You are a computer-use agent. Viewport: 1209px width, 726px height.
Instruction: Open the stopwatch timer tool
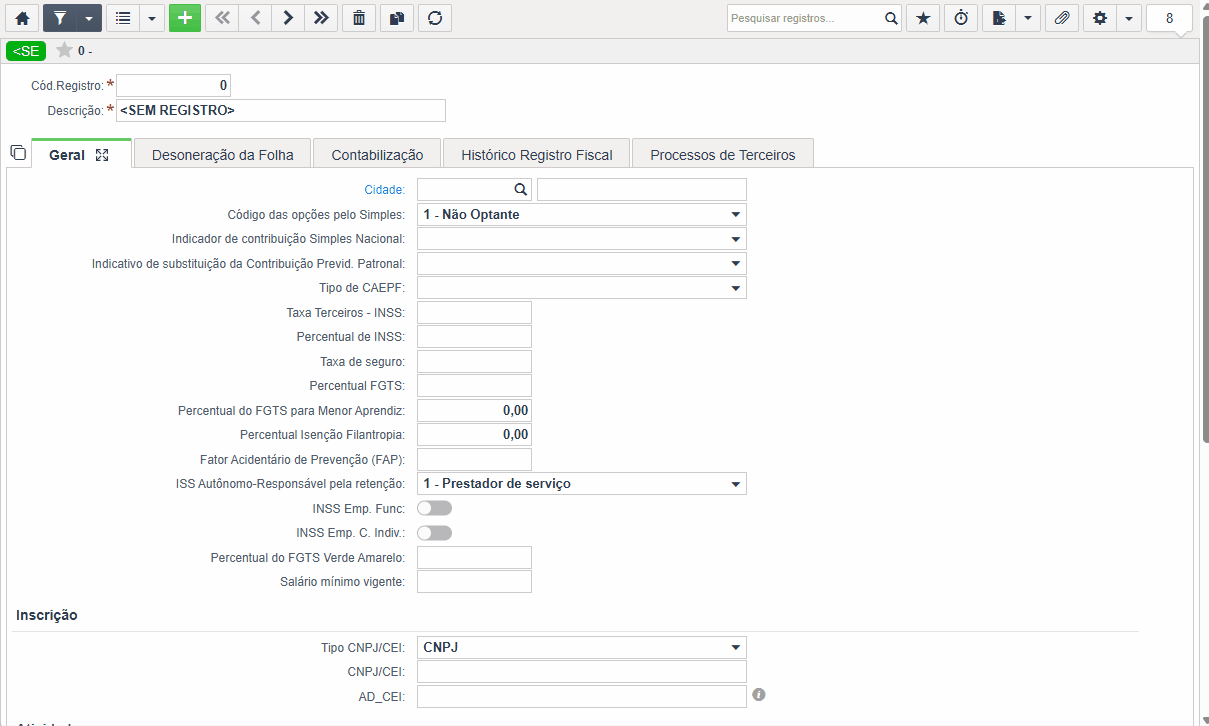pos(961,18)
